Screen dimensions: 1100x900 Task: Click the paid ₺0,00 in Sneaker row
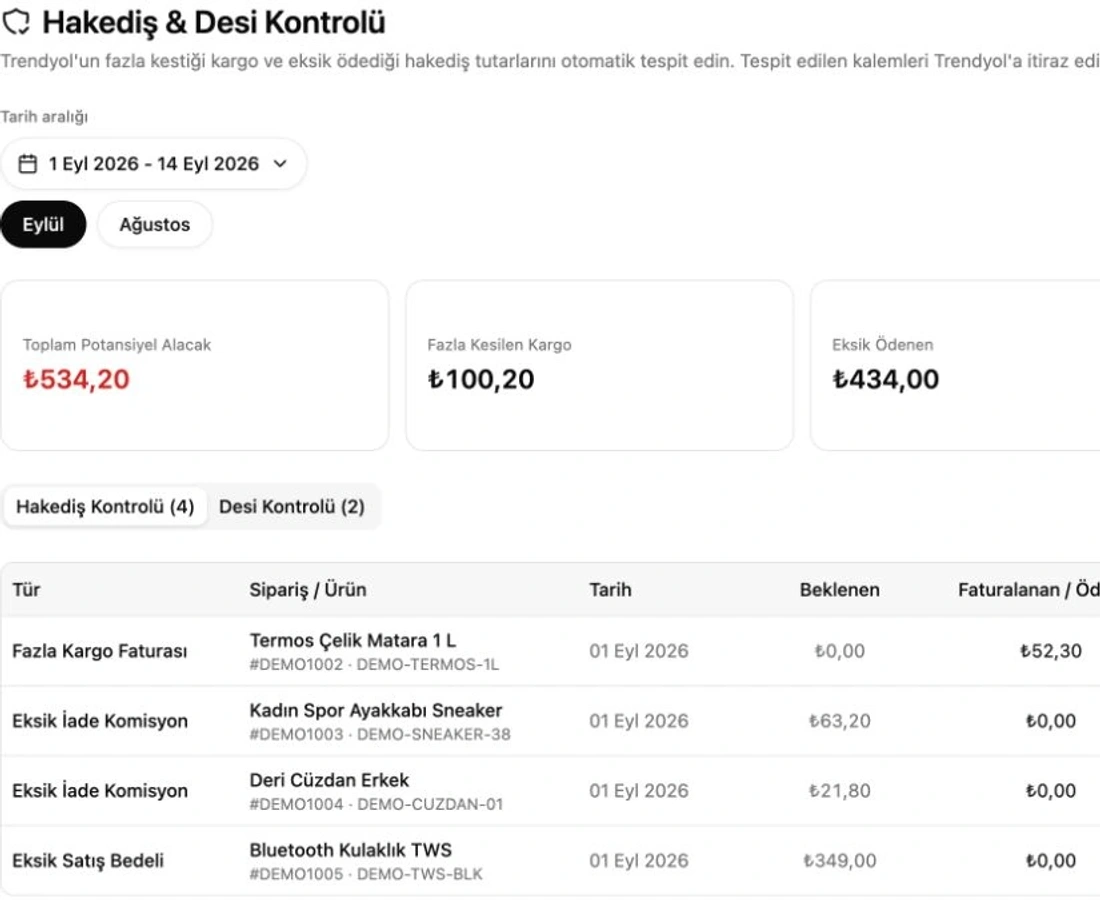point(1051,721)
